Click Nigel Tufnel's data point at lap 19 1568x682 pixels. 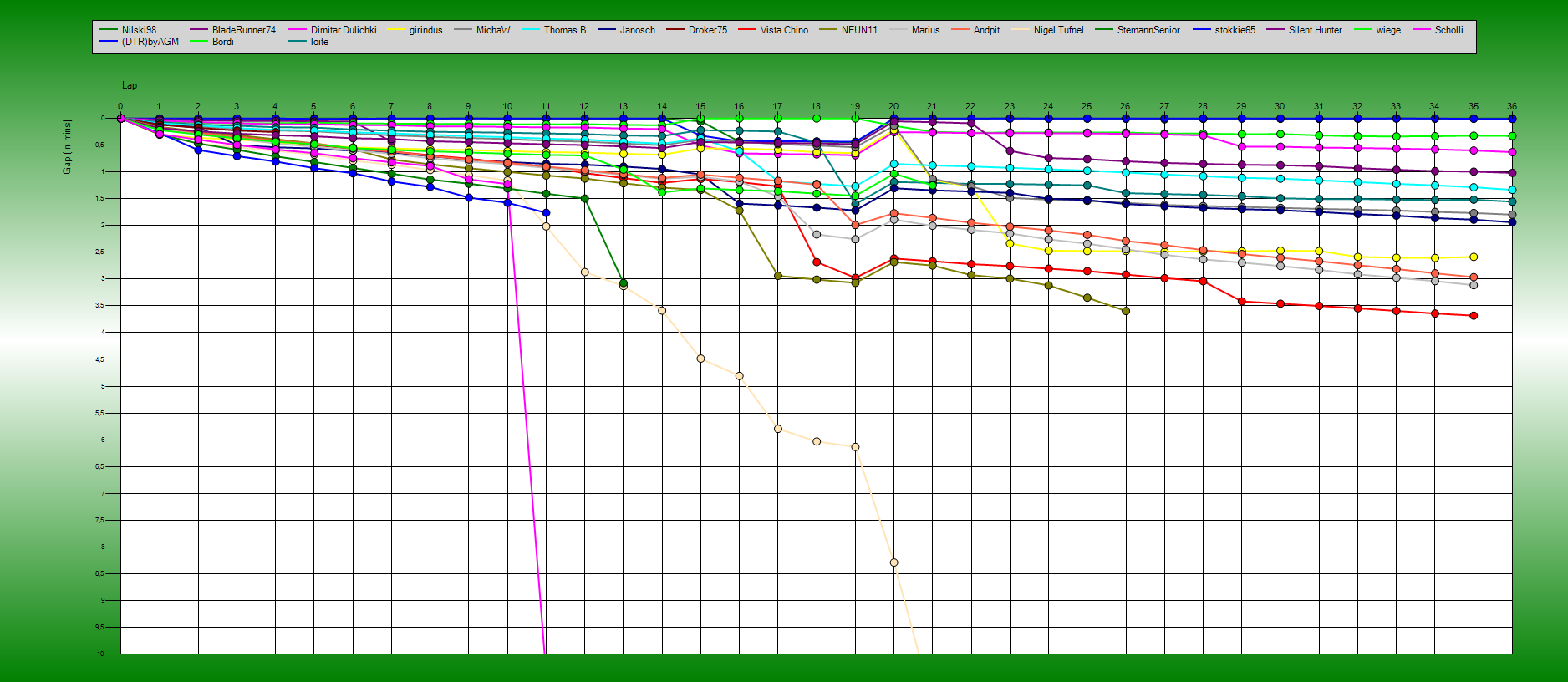pos(855,447)
